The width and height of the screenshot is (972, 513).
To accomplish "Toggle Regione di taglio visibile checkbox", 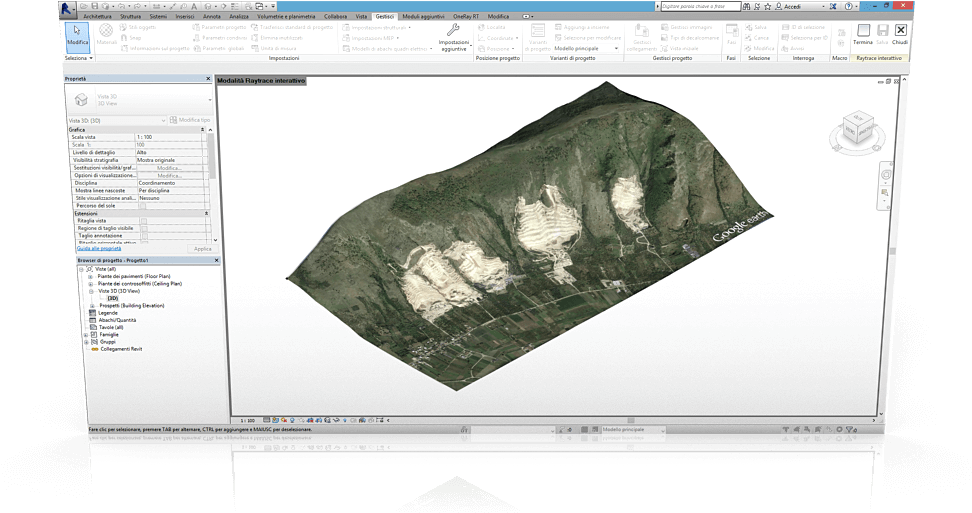I will pos(143,228).
